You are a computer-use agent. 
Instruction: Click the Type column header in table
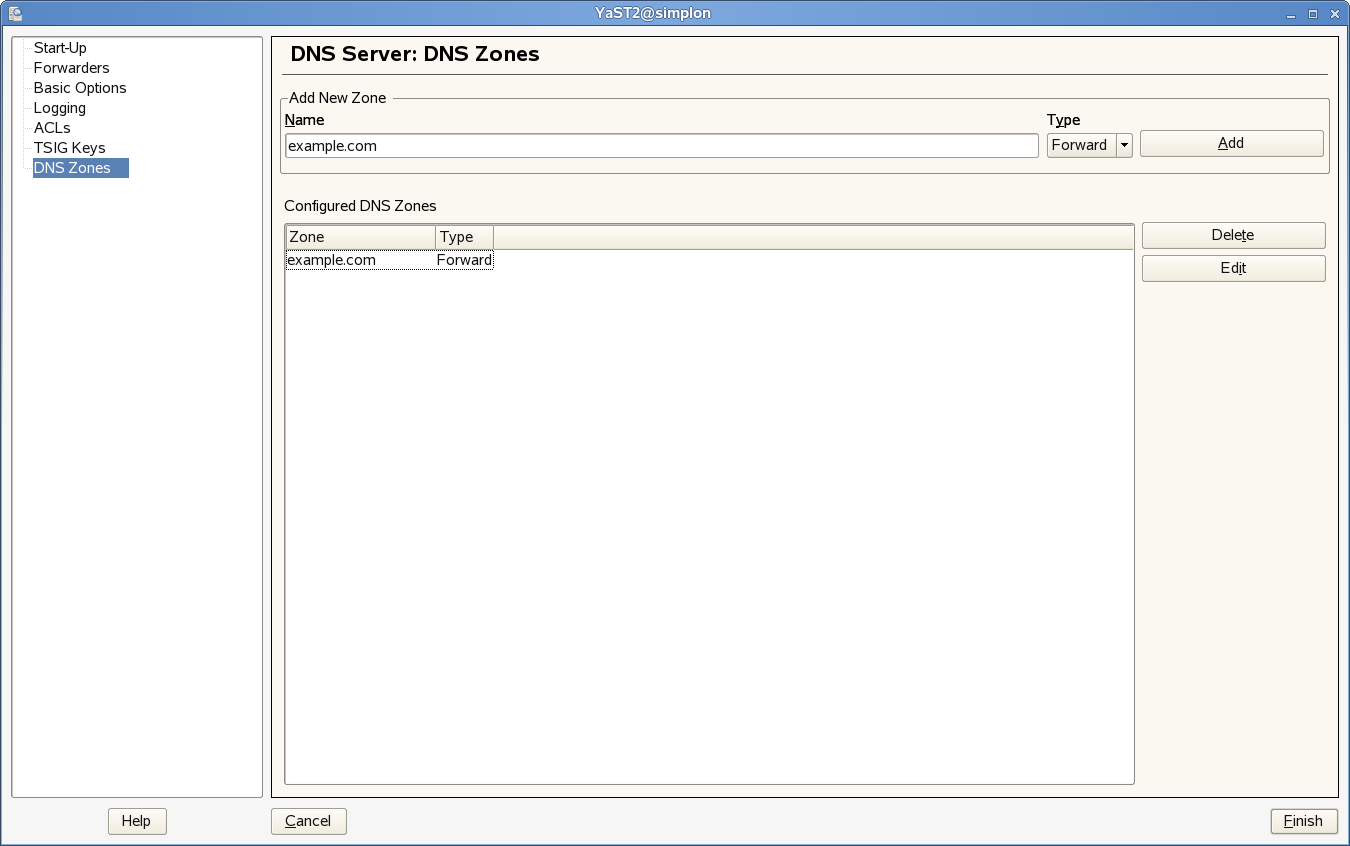point(464,237)
